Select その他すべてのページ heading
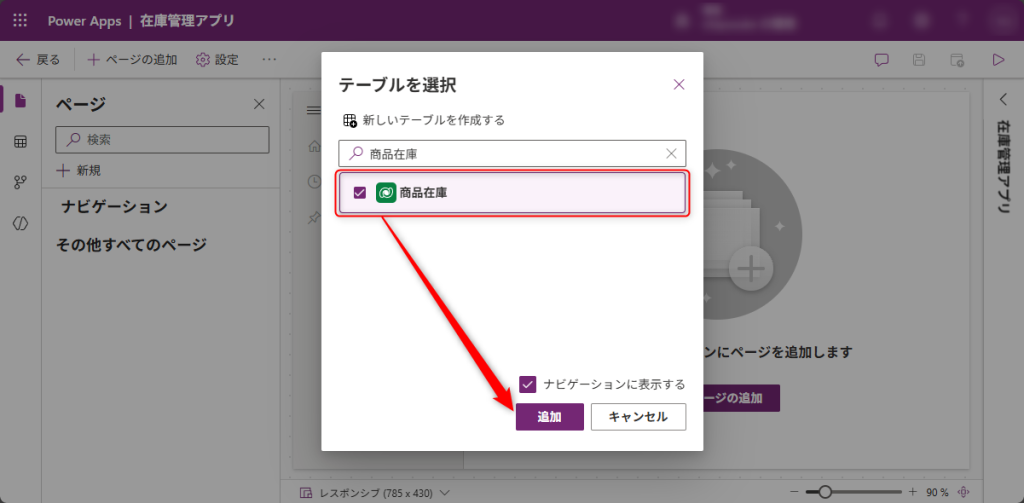 (131, 245)
